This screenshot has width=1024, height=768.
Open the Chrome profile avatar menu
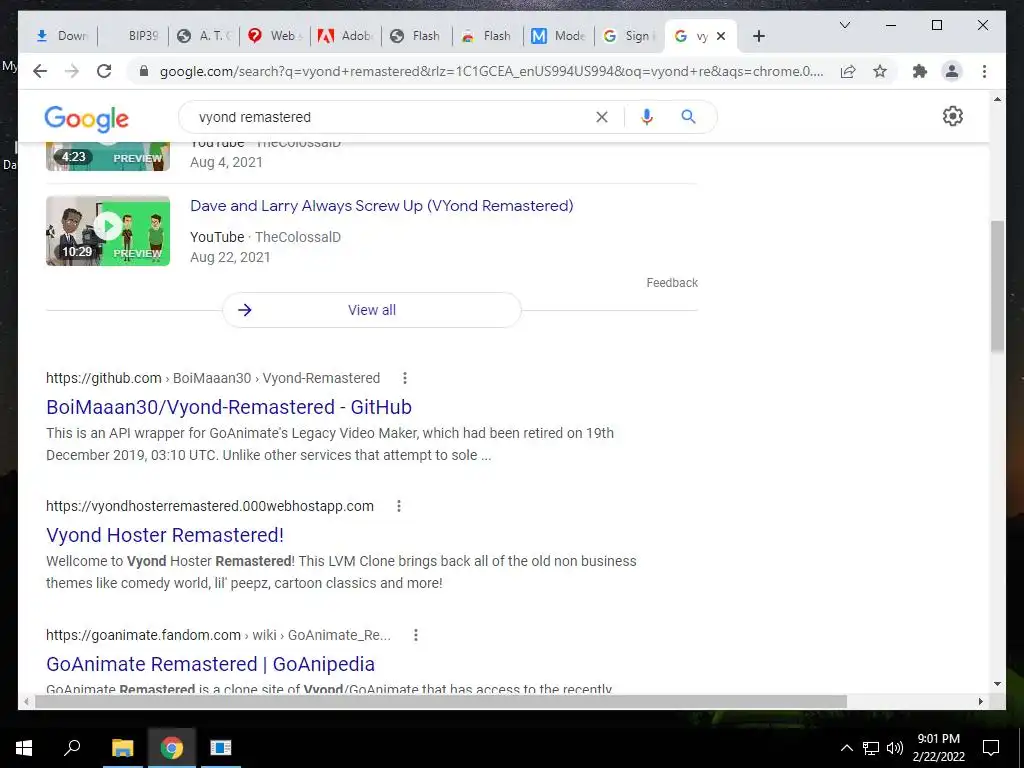952,71
